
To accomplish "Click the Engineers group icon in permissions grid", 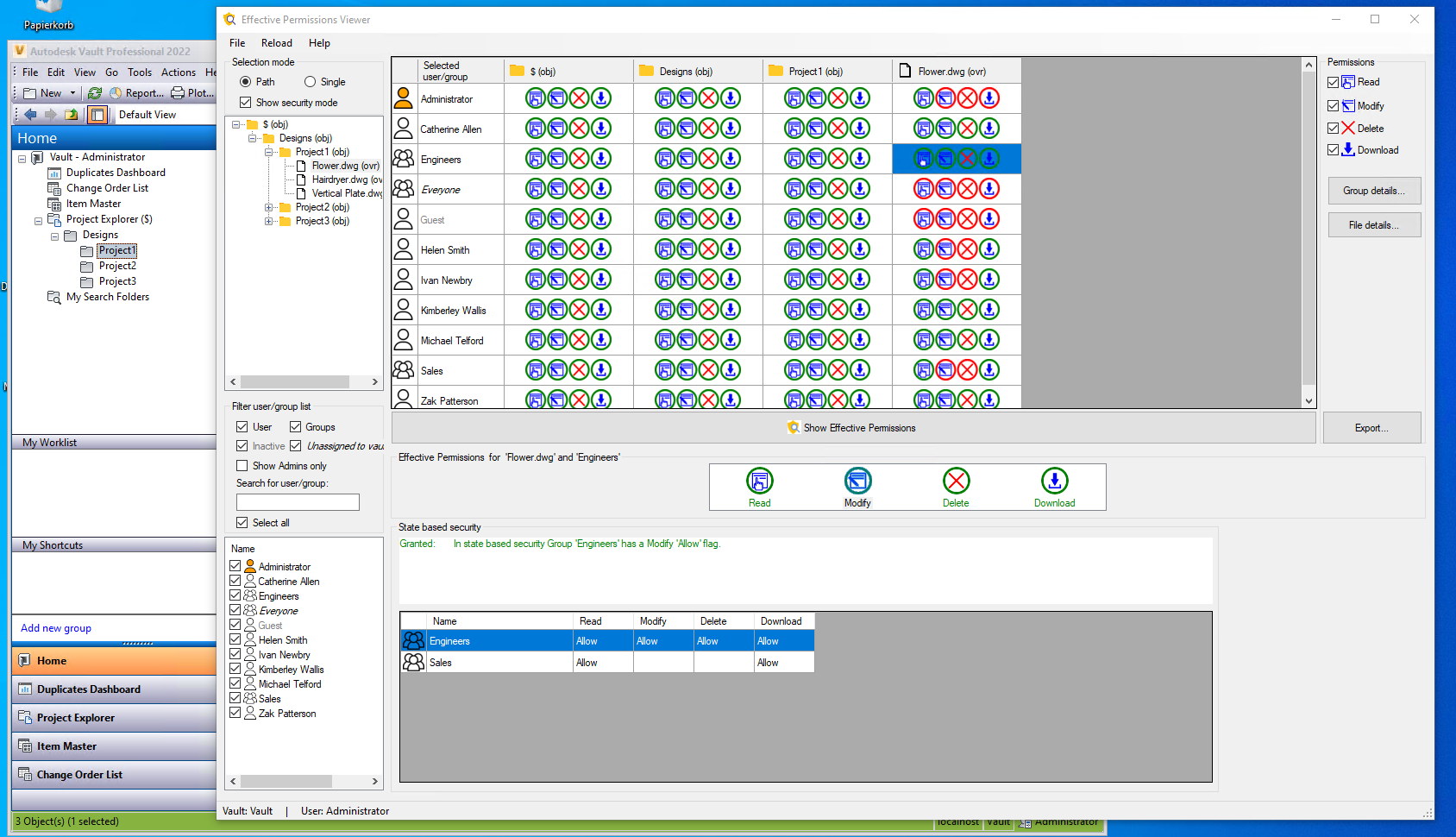I will (403, 159).
